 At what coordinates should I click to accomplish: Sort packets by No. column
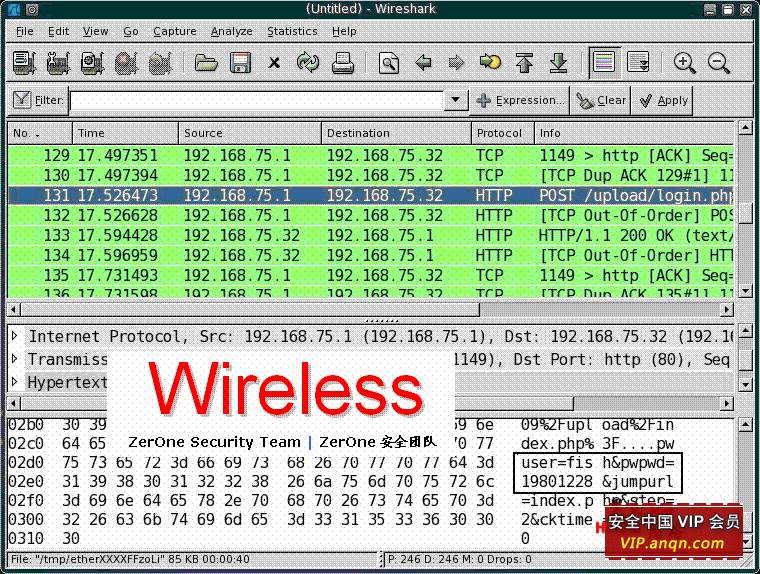coord(40,133)
